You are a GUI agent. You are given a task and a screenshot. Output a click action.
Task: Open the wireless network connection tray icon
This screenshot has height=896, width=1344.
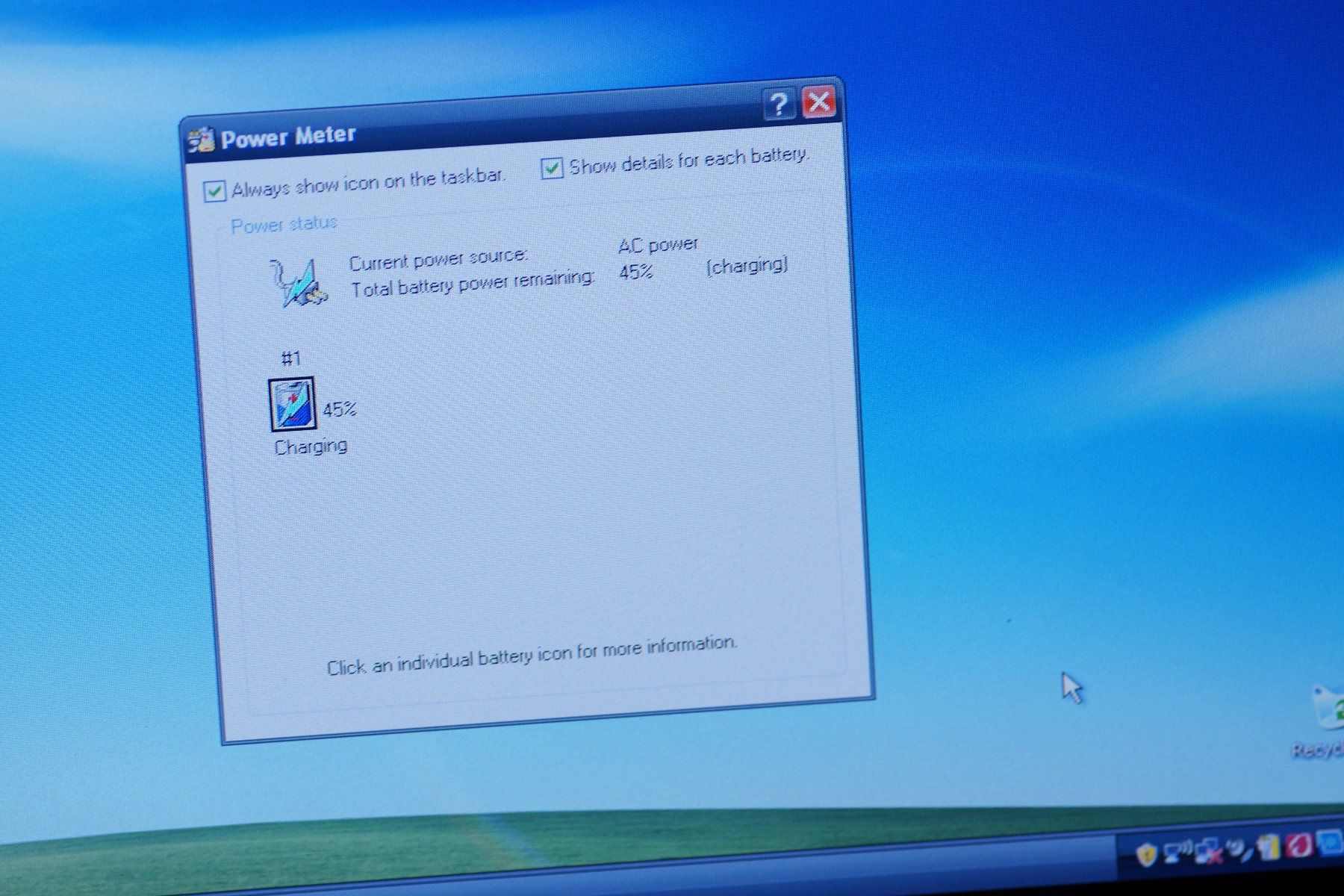click(x=1177, y=851)
